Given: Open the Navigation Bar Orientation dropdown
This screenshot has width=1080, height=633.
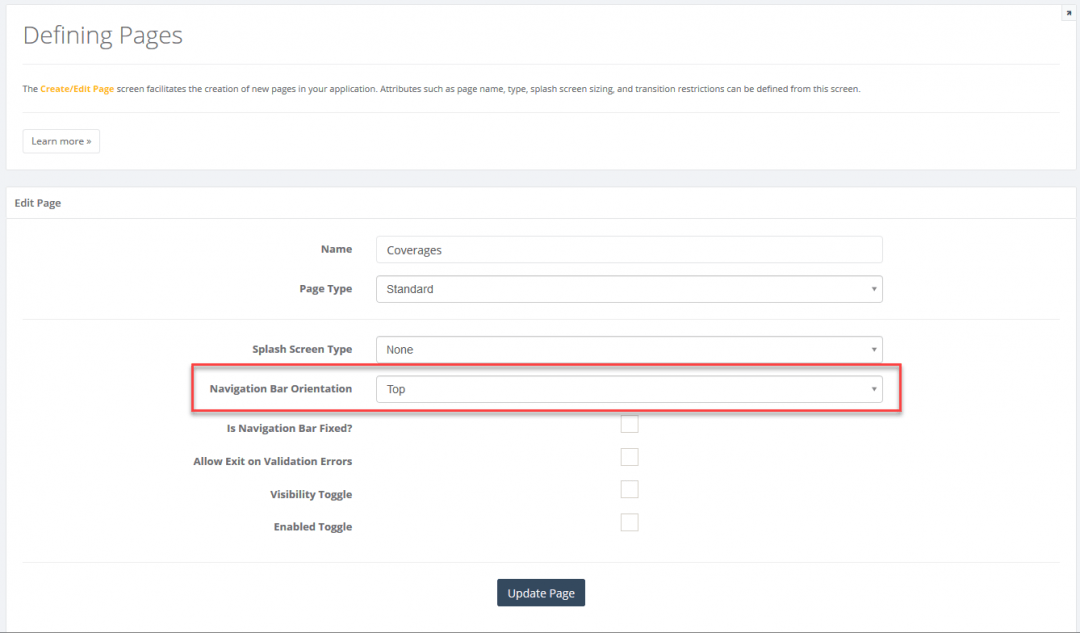Looking at the screenshot, I should 628,389.
